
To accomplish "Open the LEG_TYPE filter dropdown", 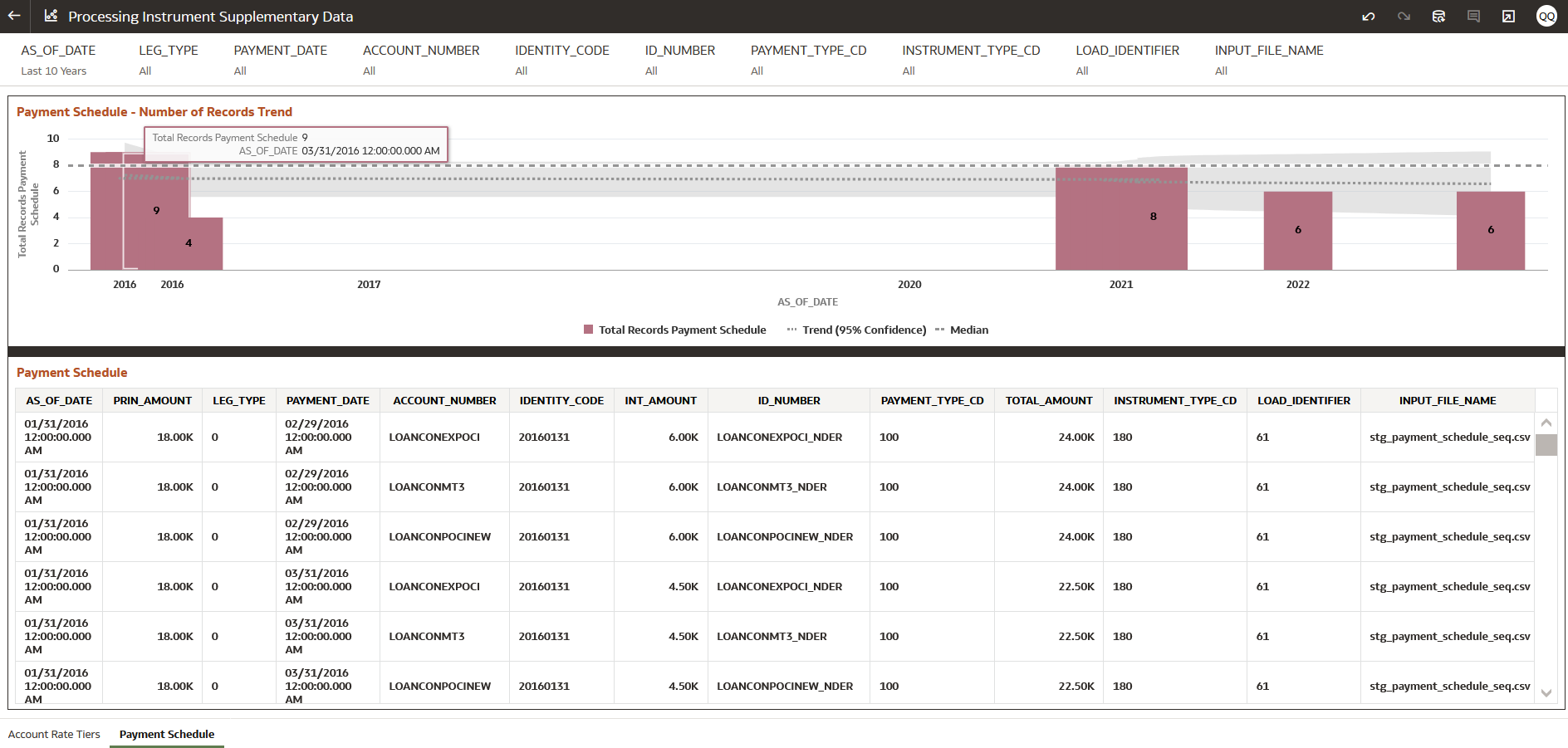I will click(x=169, y=60).
